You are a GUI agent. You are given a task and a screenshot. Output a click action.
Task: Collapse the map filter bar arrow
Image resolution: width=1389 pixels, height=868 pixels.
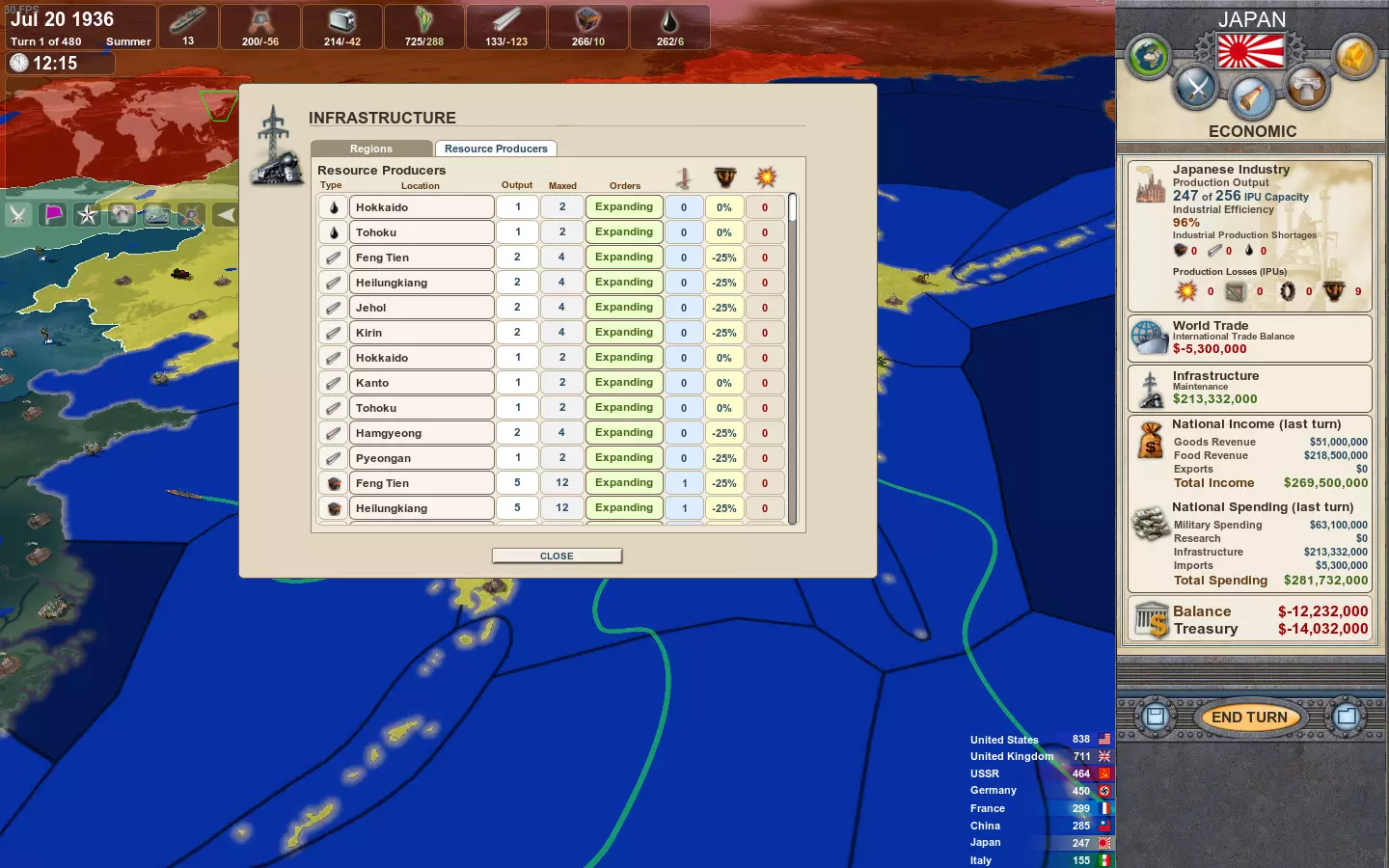click(x=225, y=215)
